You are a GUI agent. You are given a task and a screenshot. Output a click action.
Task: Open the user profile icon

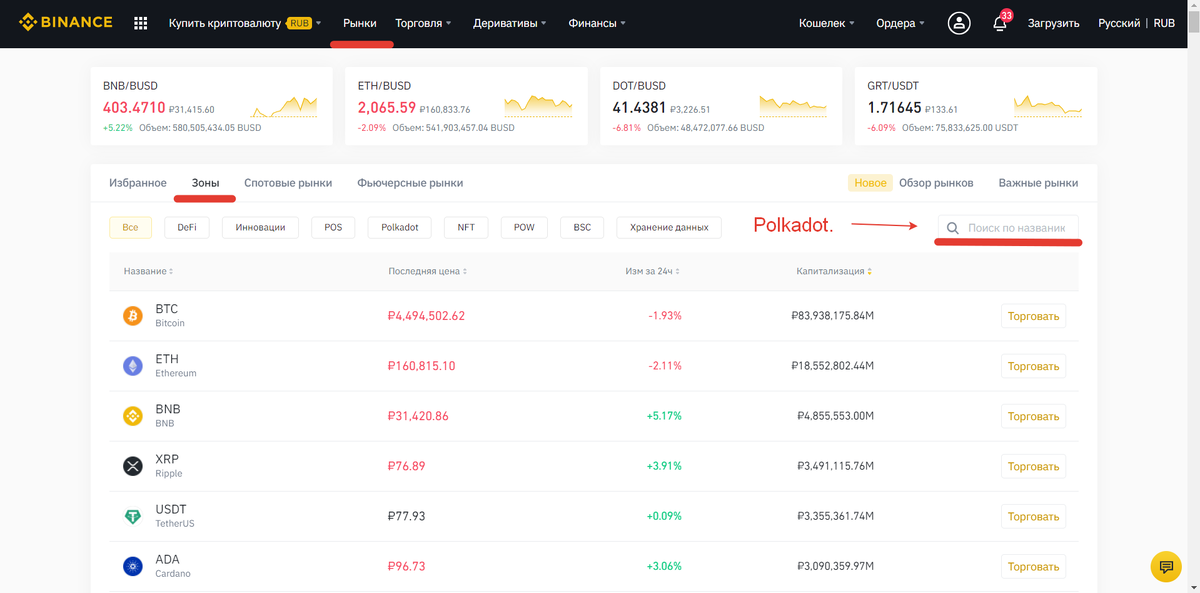coord(960,23)
